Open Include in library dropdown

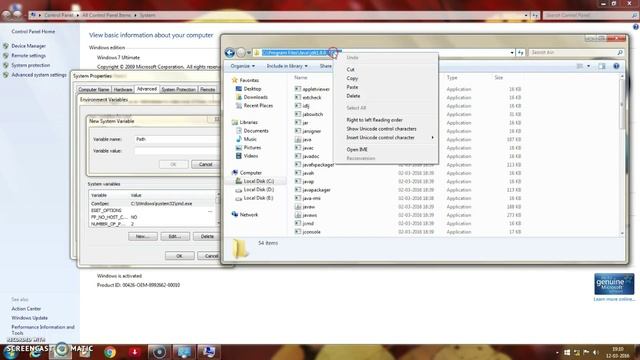point(287,66)
